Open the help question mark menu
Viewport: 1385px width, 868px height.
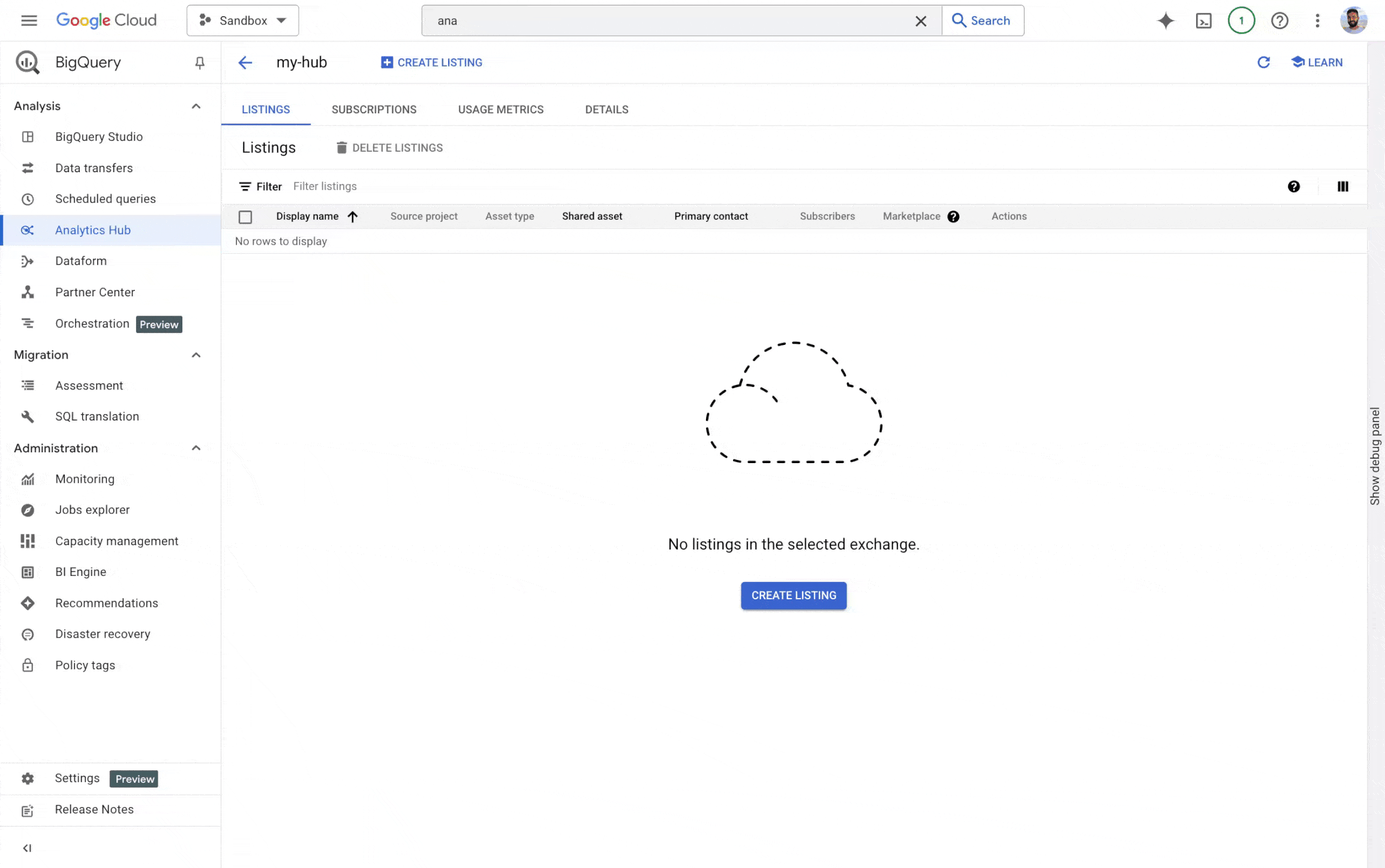coord(1279,20)
